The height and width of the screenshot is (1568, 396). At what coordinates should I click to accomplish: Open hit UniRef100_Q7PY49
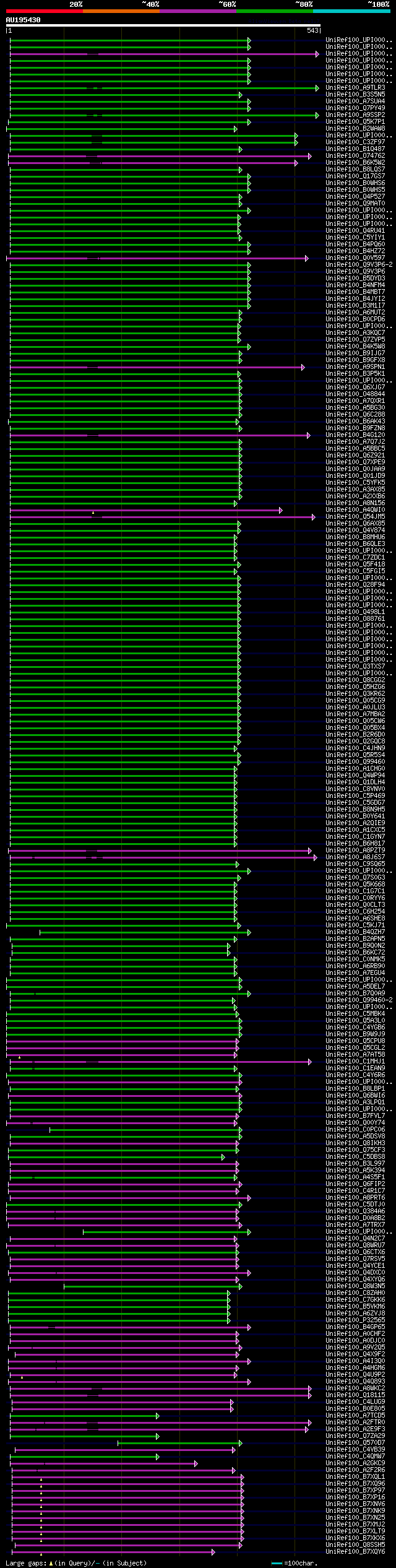click(355, 108)
